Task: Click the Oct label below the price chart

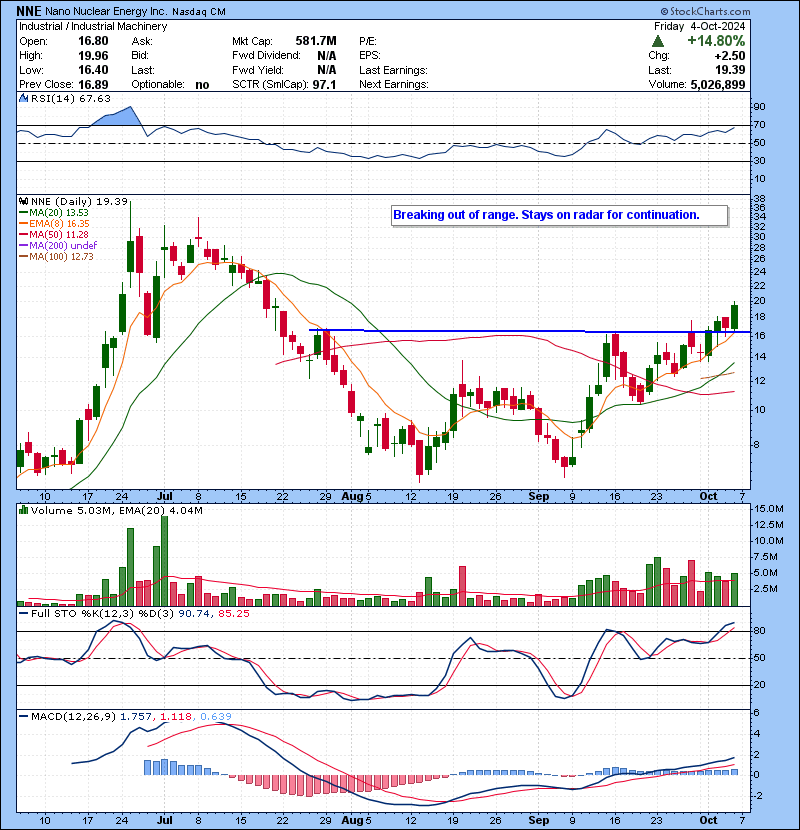Action: point(708,496)
